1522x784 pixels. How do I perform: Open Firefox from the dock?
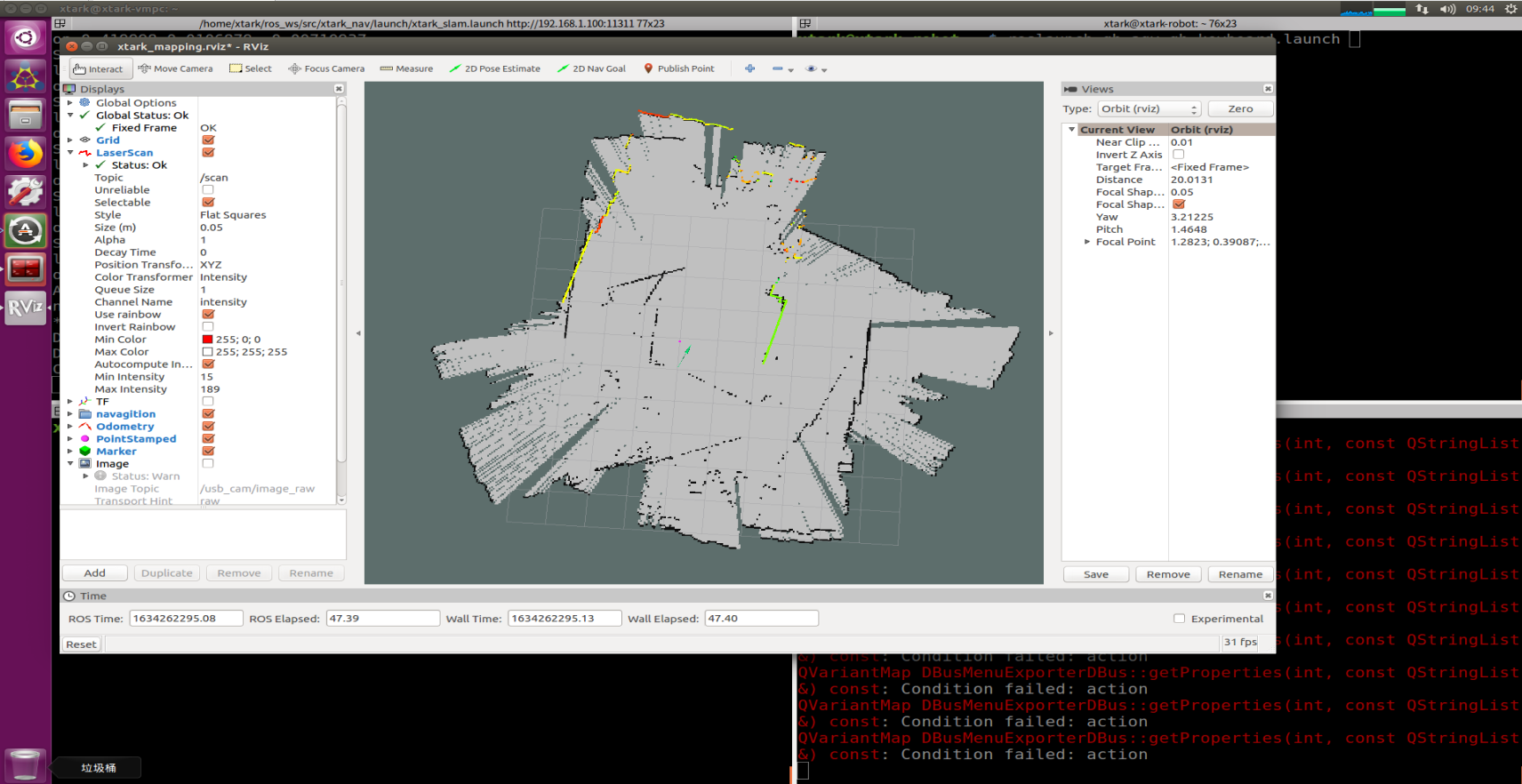25,154
